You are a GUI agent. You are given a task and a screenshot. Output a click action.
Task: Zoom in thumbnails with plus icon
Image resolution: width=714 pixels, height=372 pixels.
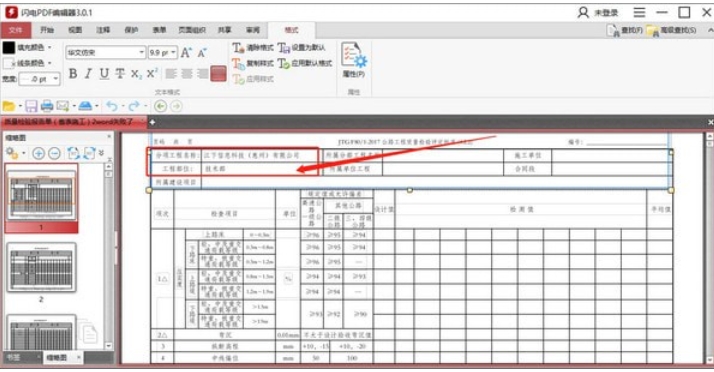(39, 153)
